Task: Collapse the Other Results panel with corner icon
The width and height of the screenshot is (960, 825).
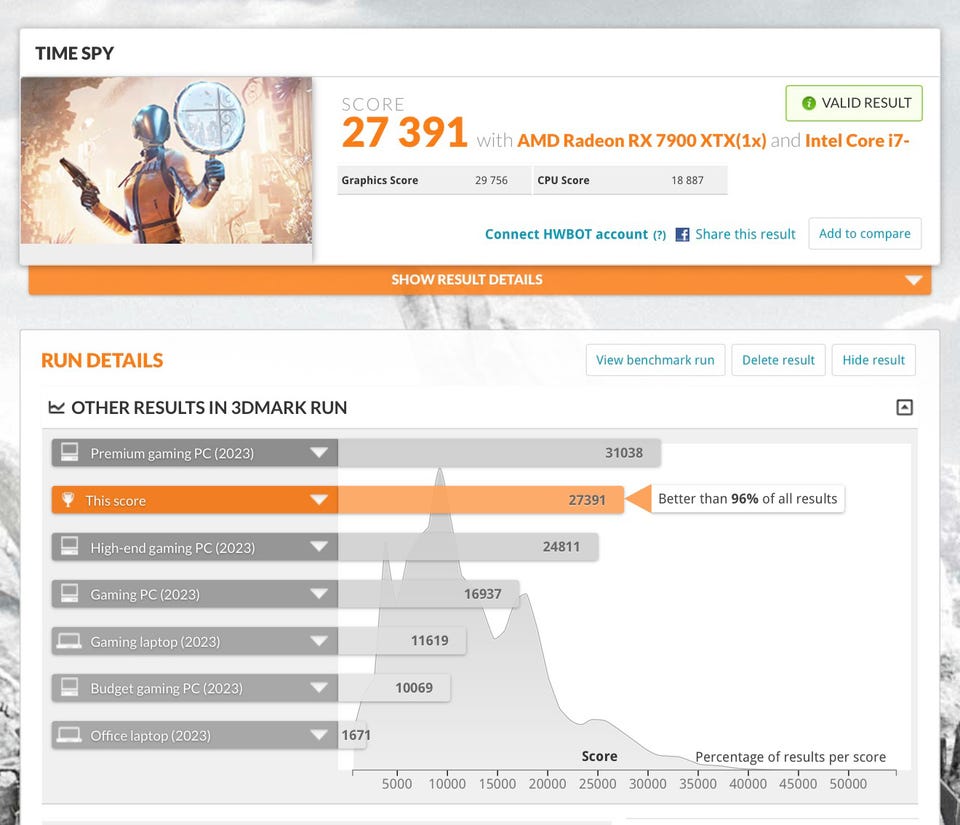Action: [x=904, y=408]
